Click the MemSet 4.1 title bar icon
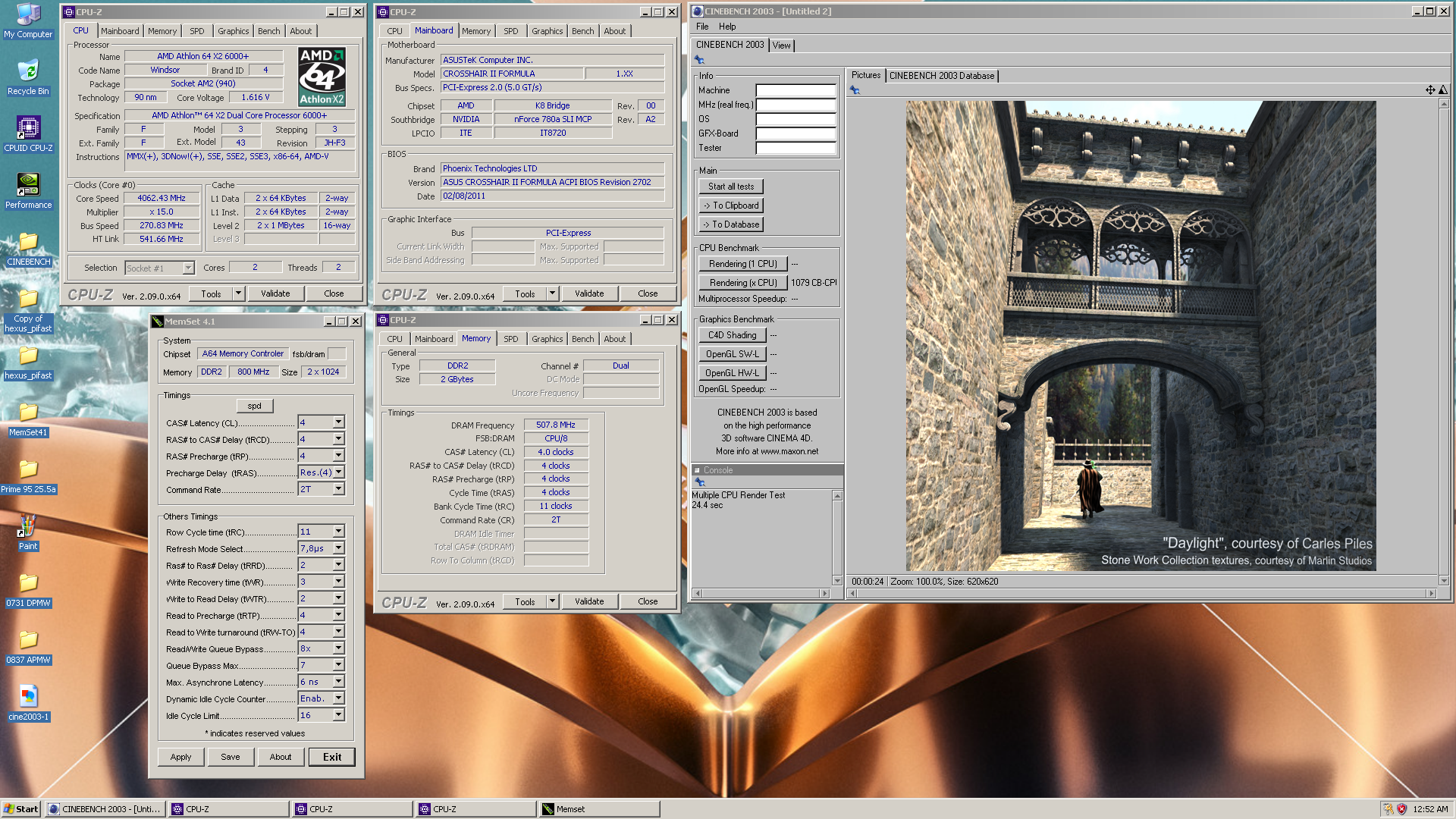The height and width of the screenshot is (819, 1456). [x=158, y=322]
